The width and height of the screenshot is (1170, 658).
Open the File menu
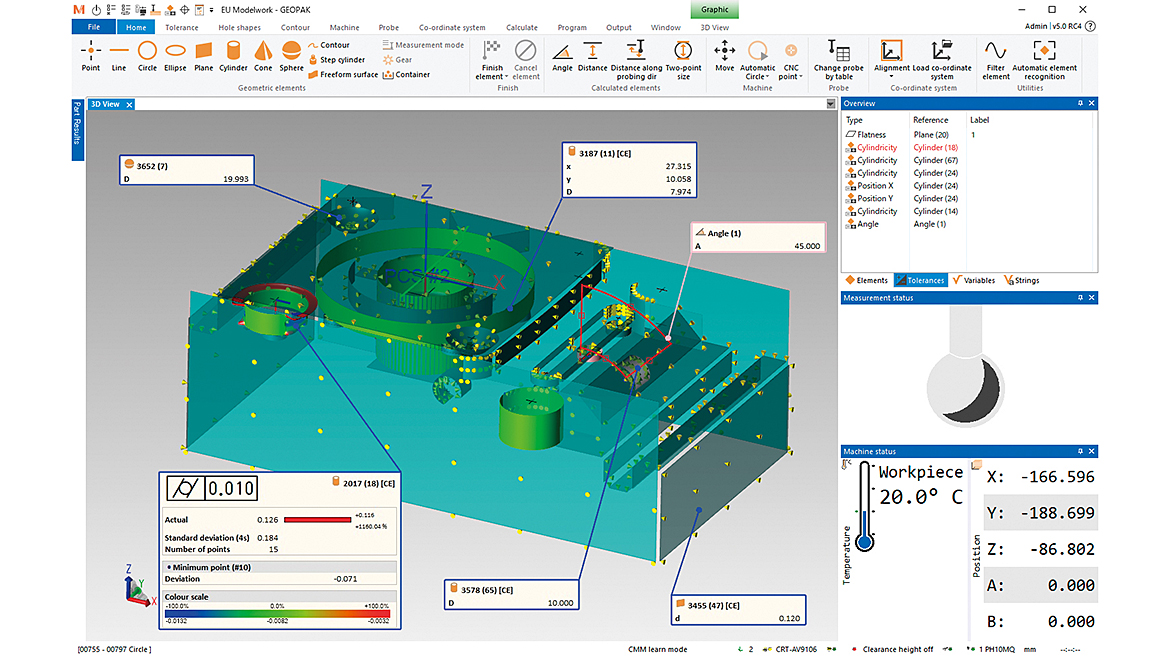click(x=93, y=27)
